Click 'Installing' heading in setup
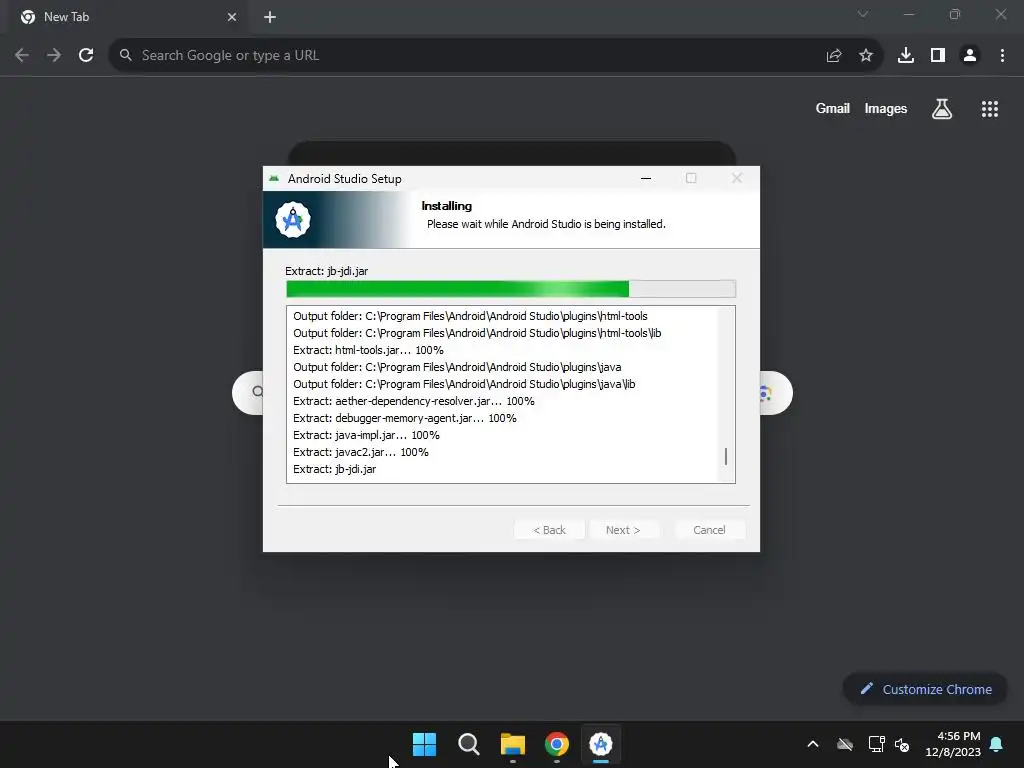Viewport: 1024px width, 768px height. (x=447, y=206)
